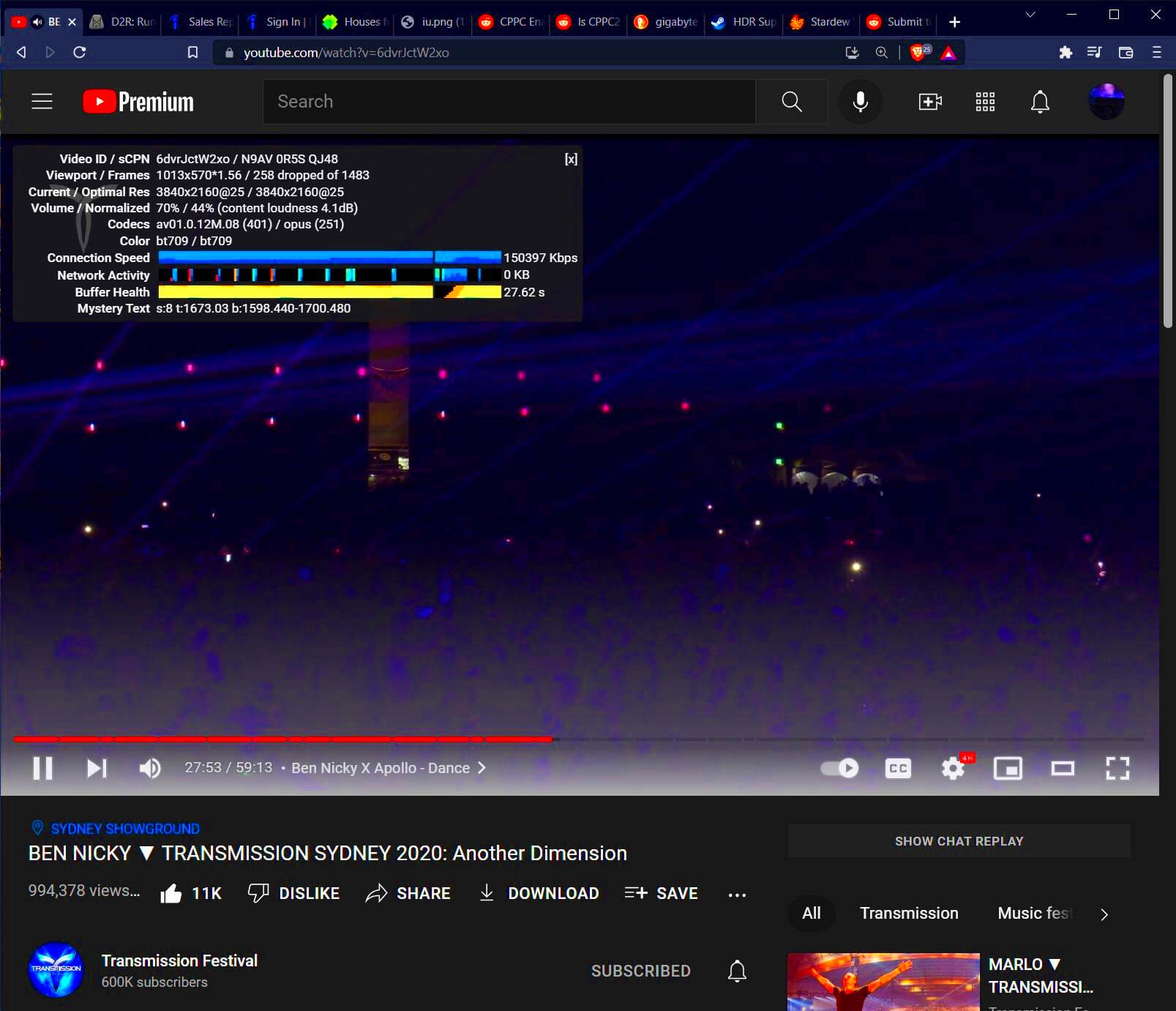Open the Brave Shields lion icon
Screen dimensions: 1176x1011
coord(918,52)
